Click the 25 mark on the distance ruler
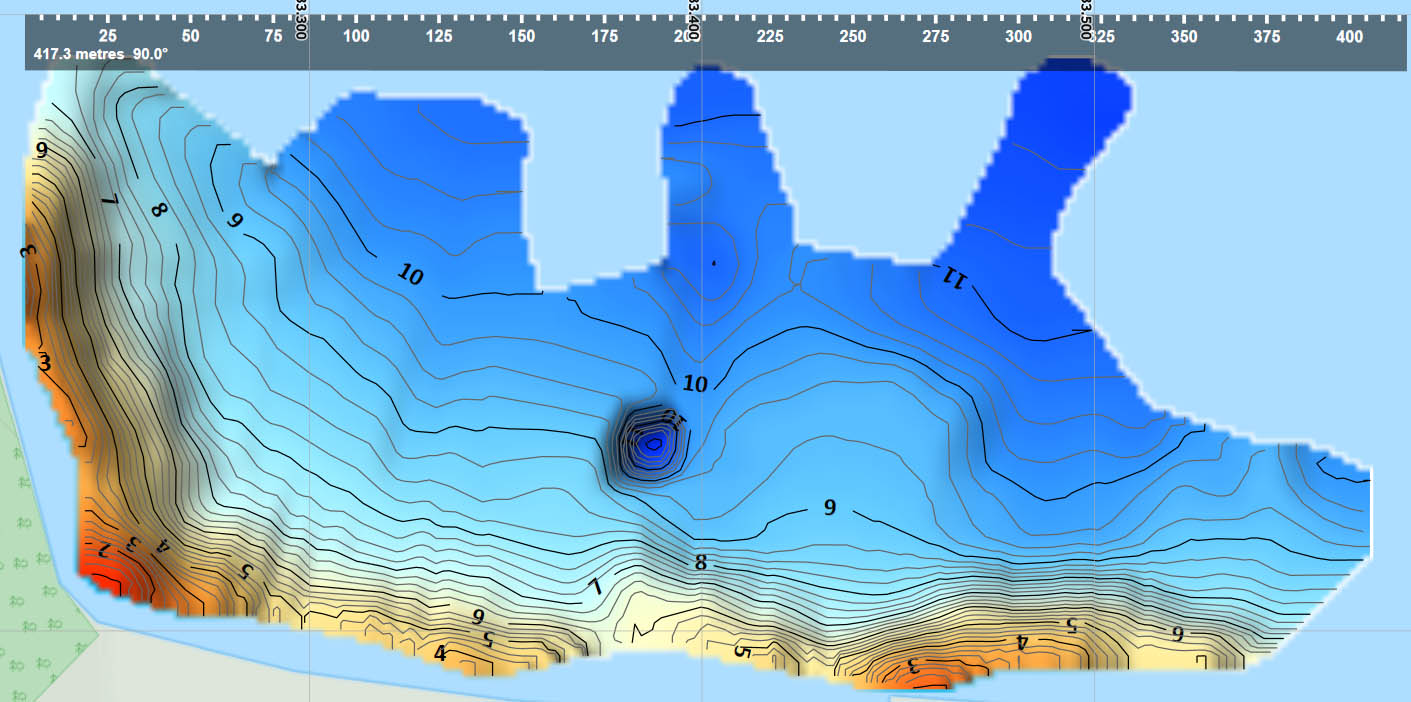The width and height of the screenshot is (1411, 702). [108, 36]
